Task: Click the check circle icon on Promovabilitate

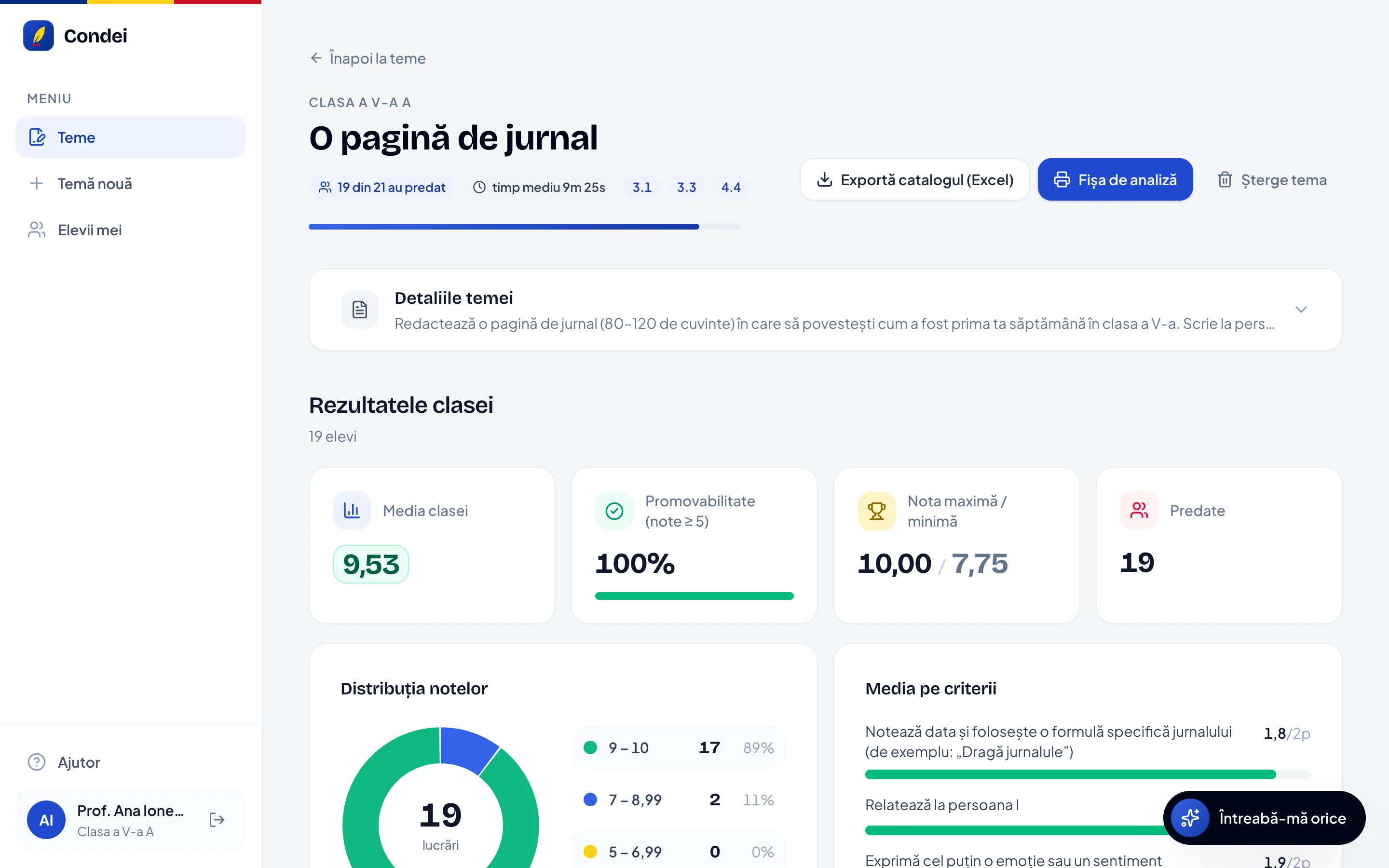Action: coord(614,510)
